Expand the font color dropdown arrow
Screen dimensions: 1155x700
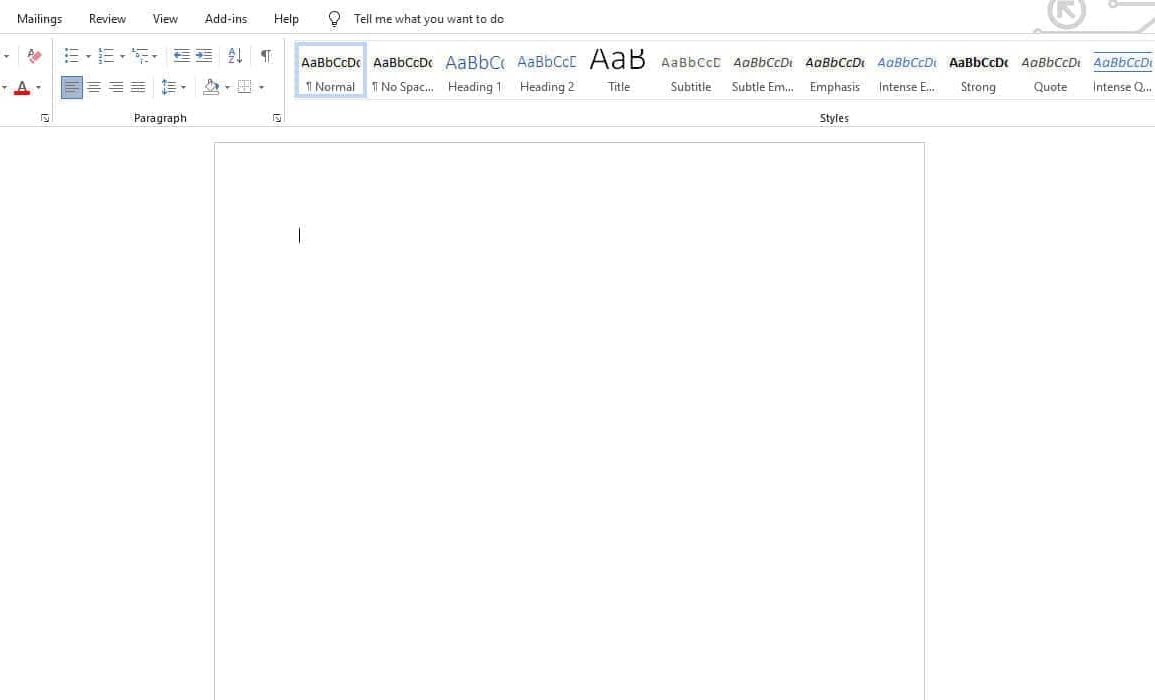(38, 88)
